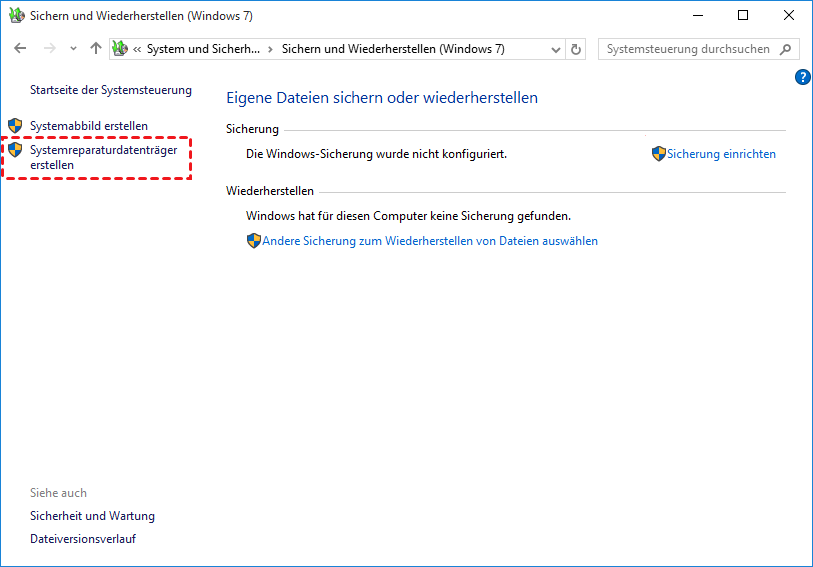
Task: Click the Siehe auch label
Action: tap(59, 493)
